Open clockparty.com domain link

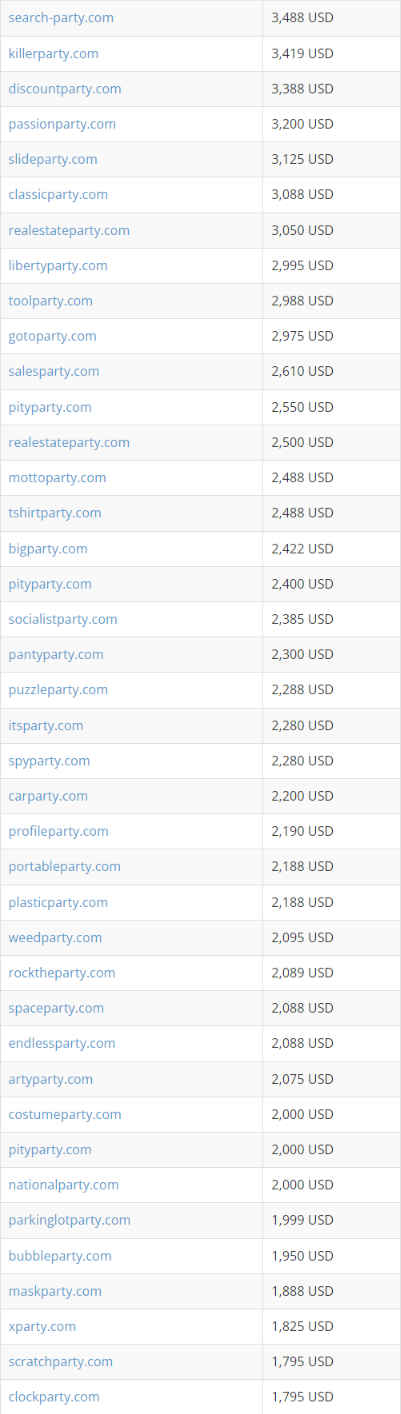click(54, 1396)
